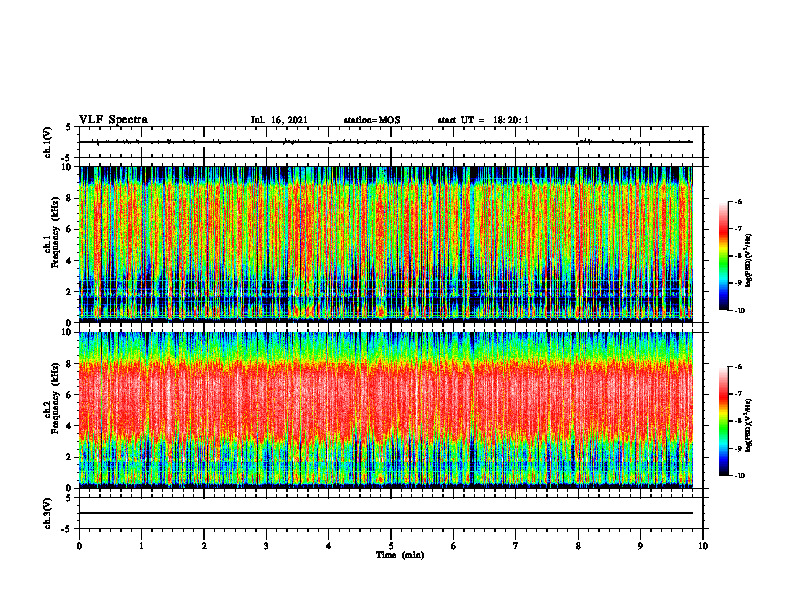Click the date 'Jul 16, 2021' label
Screen dimensions: 792x612
(279, 120)
